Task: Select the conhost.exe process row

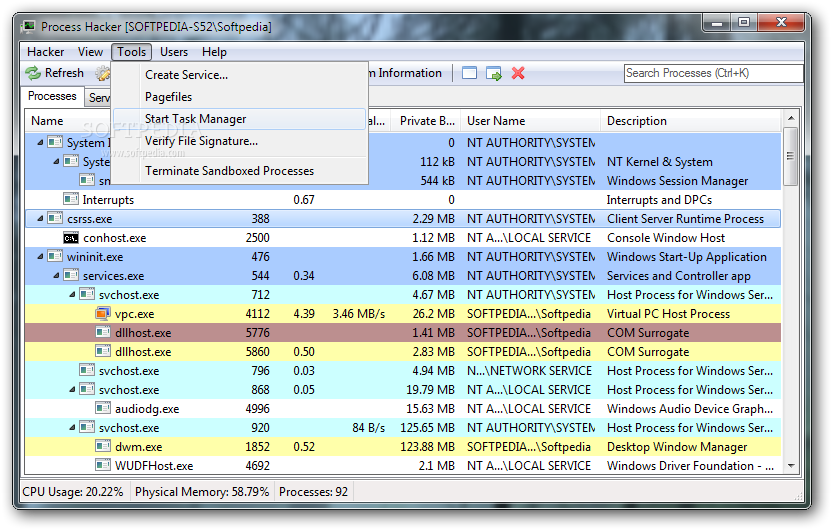Action: [x=403, y=238]
